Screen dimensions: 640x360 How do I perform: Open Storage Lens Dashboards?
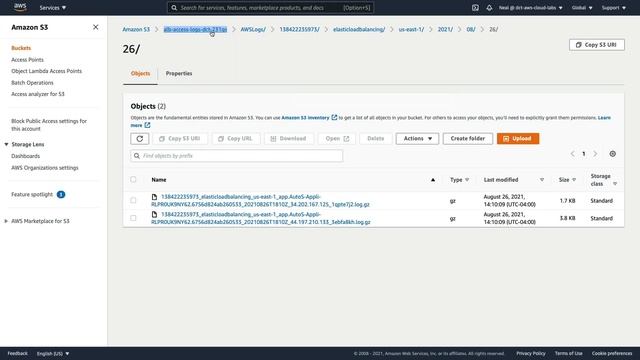26,156
